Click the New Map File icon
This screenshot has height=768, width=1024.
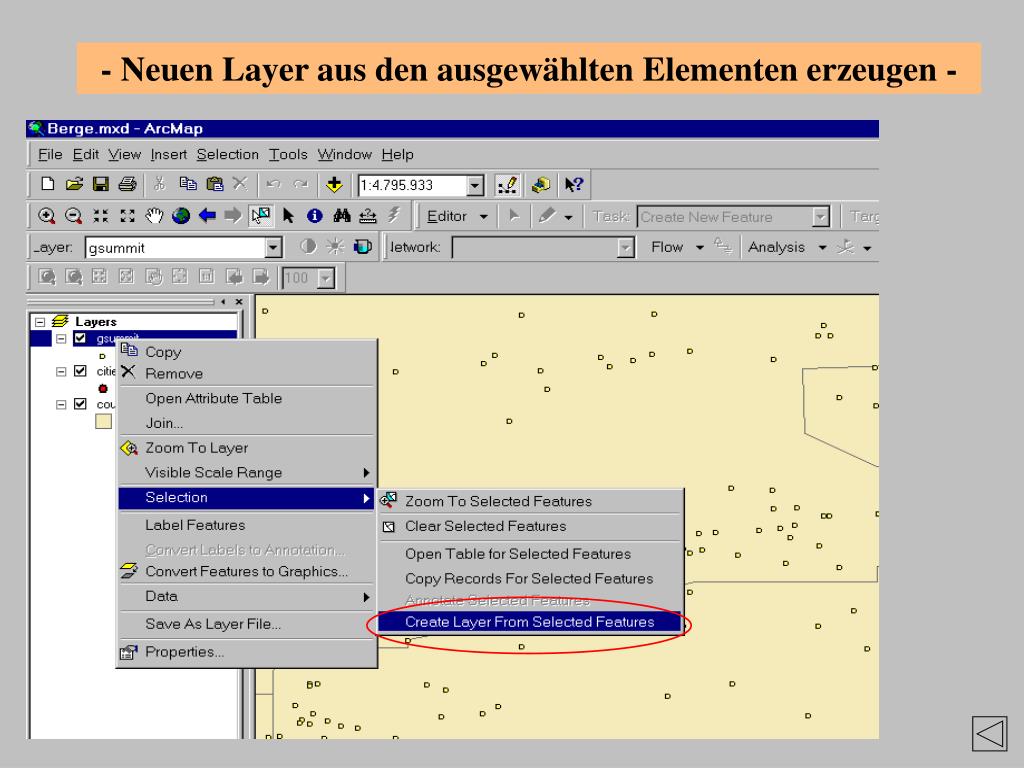pos(47,184)
